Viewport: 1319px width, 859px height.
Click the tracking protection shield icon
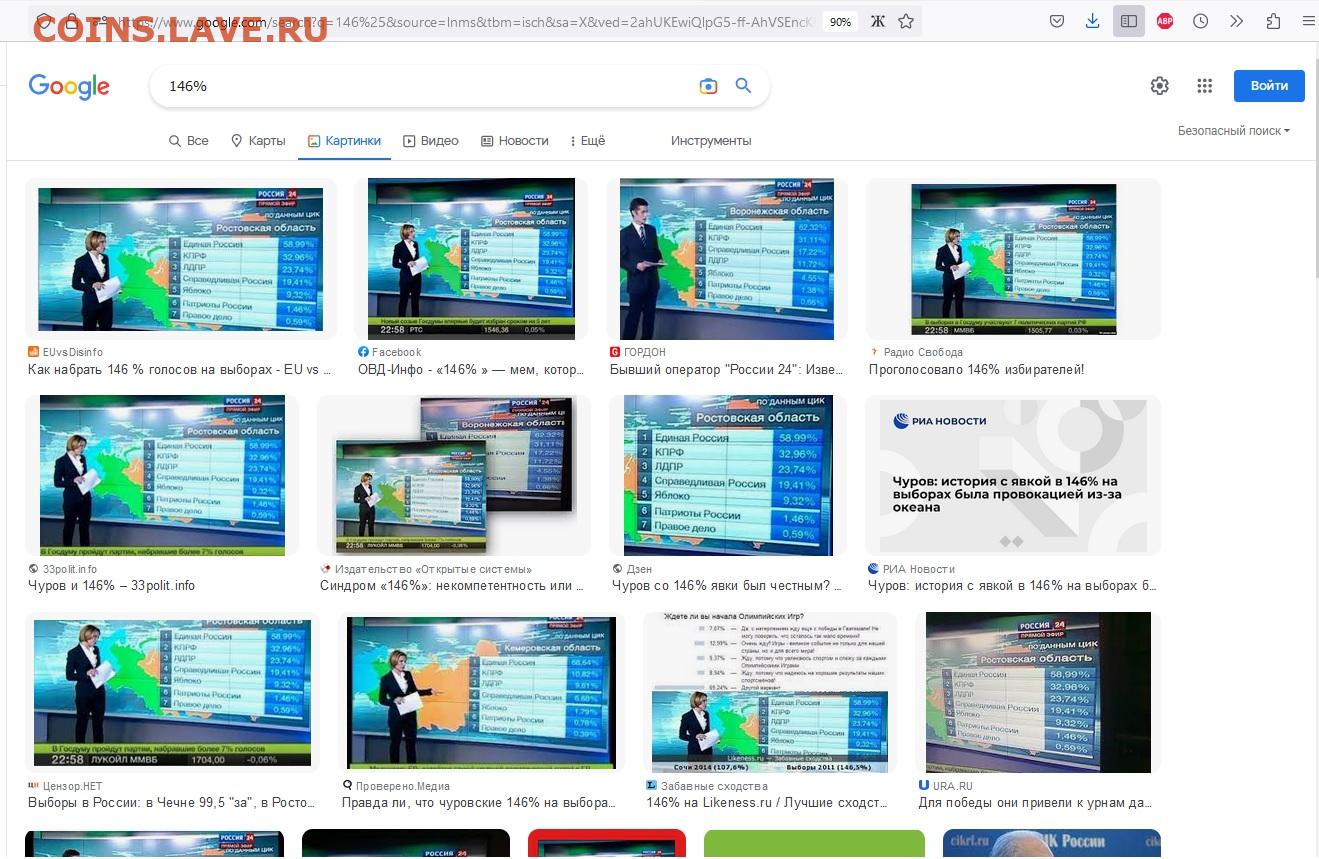46,21
